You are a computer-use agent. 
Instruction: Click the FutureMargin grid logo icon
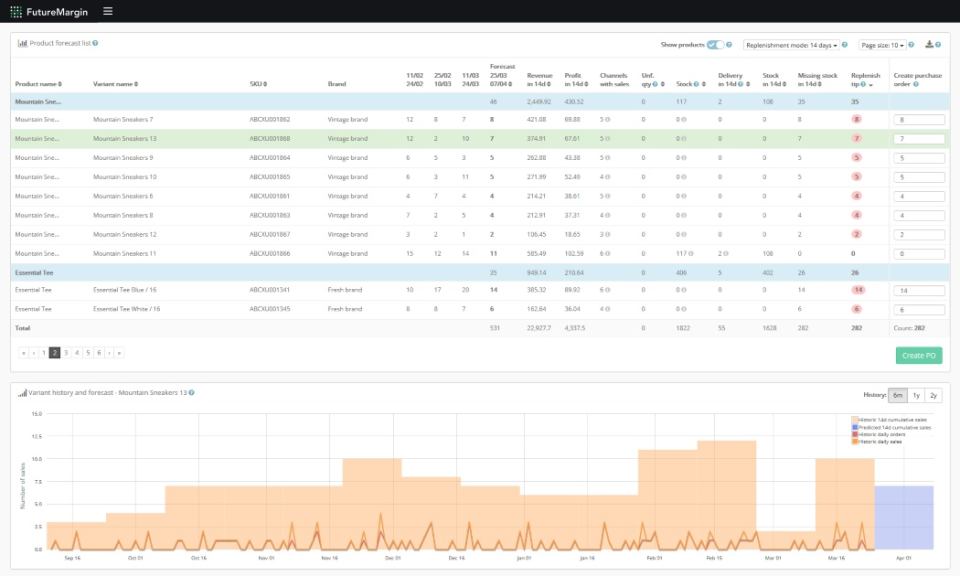click(16, 12)
